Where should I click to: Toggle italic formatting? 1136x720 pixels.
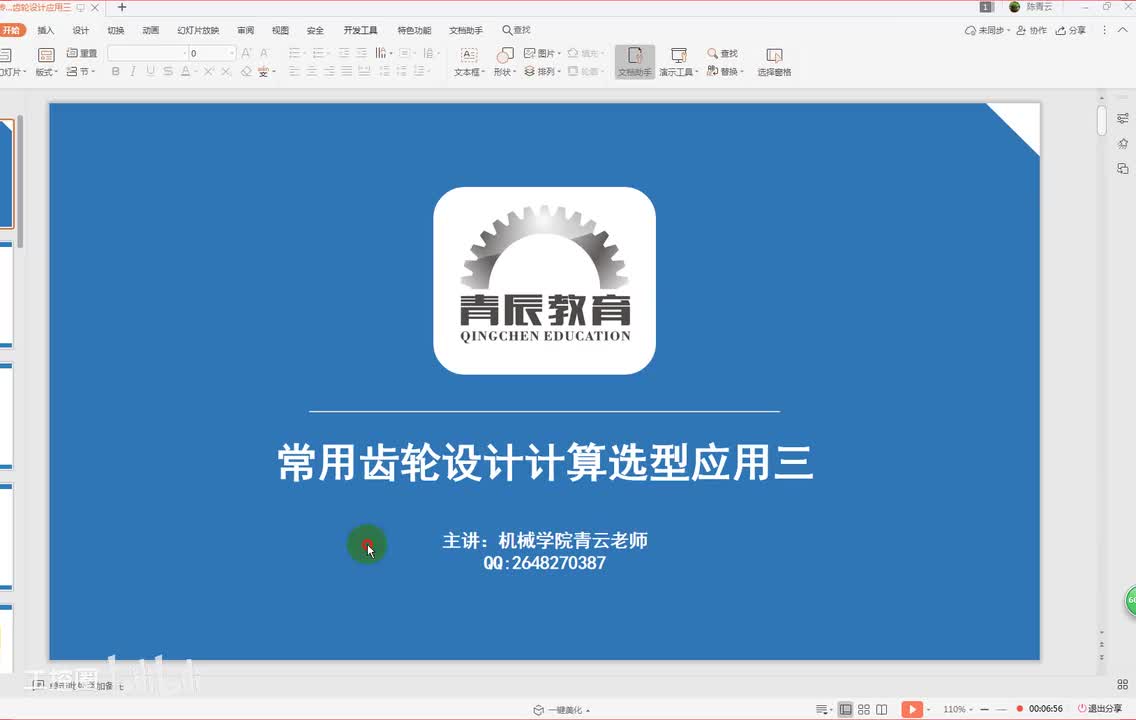[x=133, y=72]
